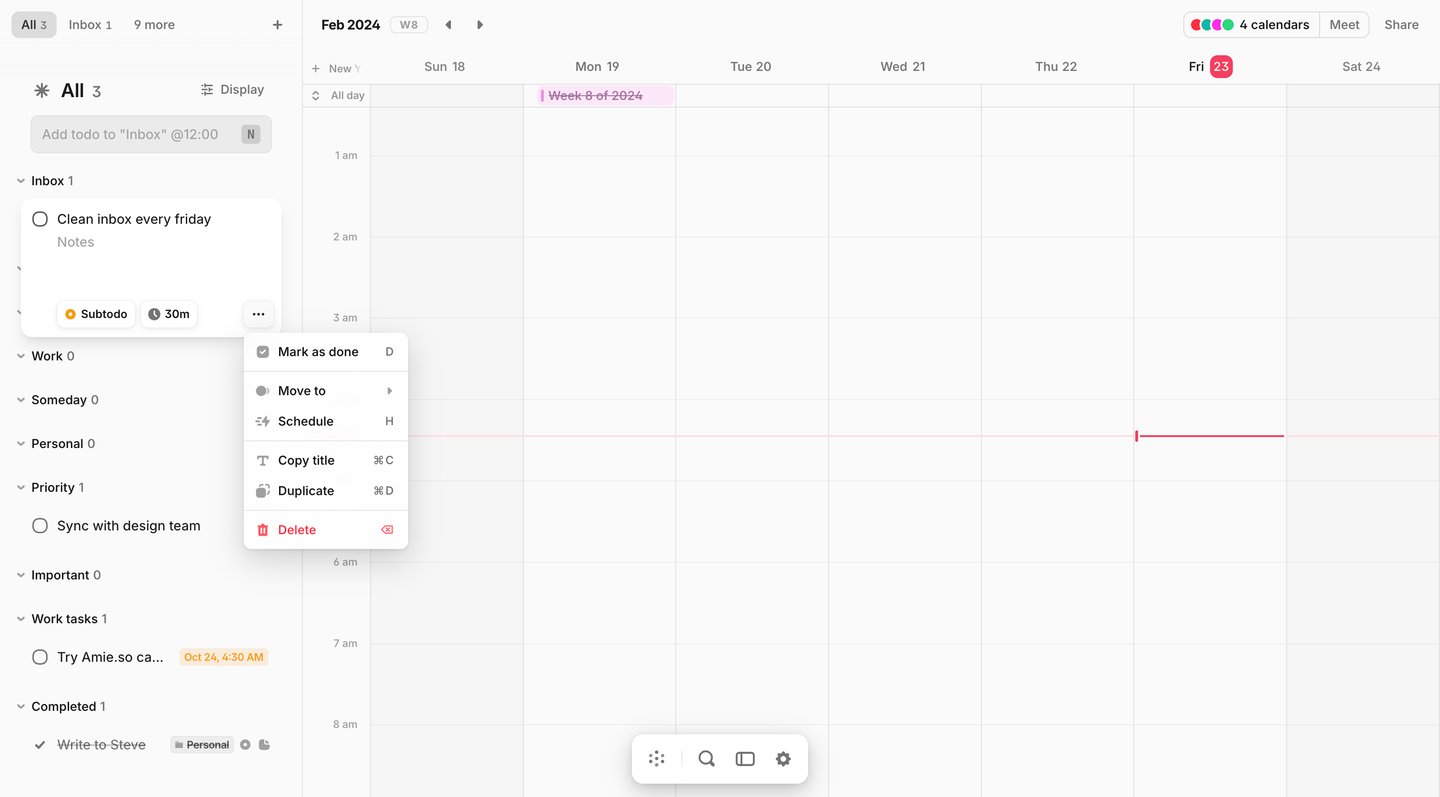Image resolution: width=1440 pixels, height=797 pixels.
Task: Open Display options in the sidebar
Action: pyautogui.click(x=232, y=89)
